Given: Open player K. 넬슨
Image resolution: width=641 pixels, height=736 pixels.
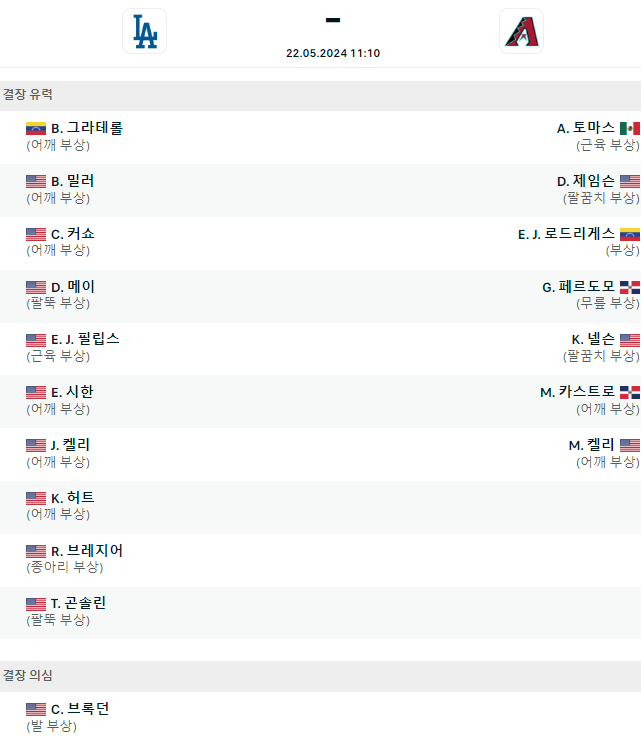Looking at the screenshot, I should [x=593, y=339].
